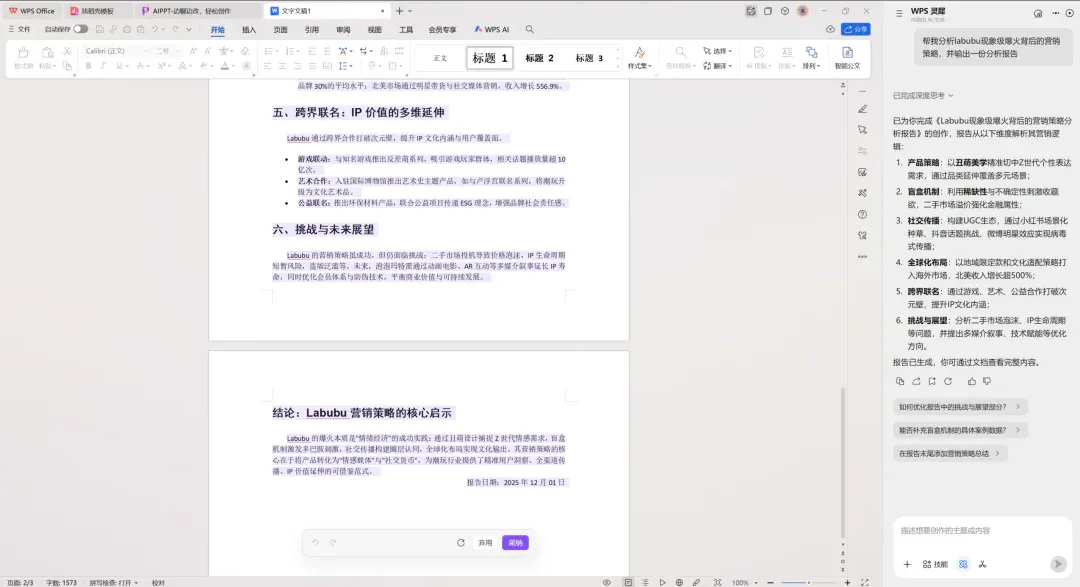Click the plus attachment icon in prompt box
Screen dimensions: 1080x587
[907, 564]
